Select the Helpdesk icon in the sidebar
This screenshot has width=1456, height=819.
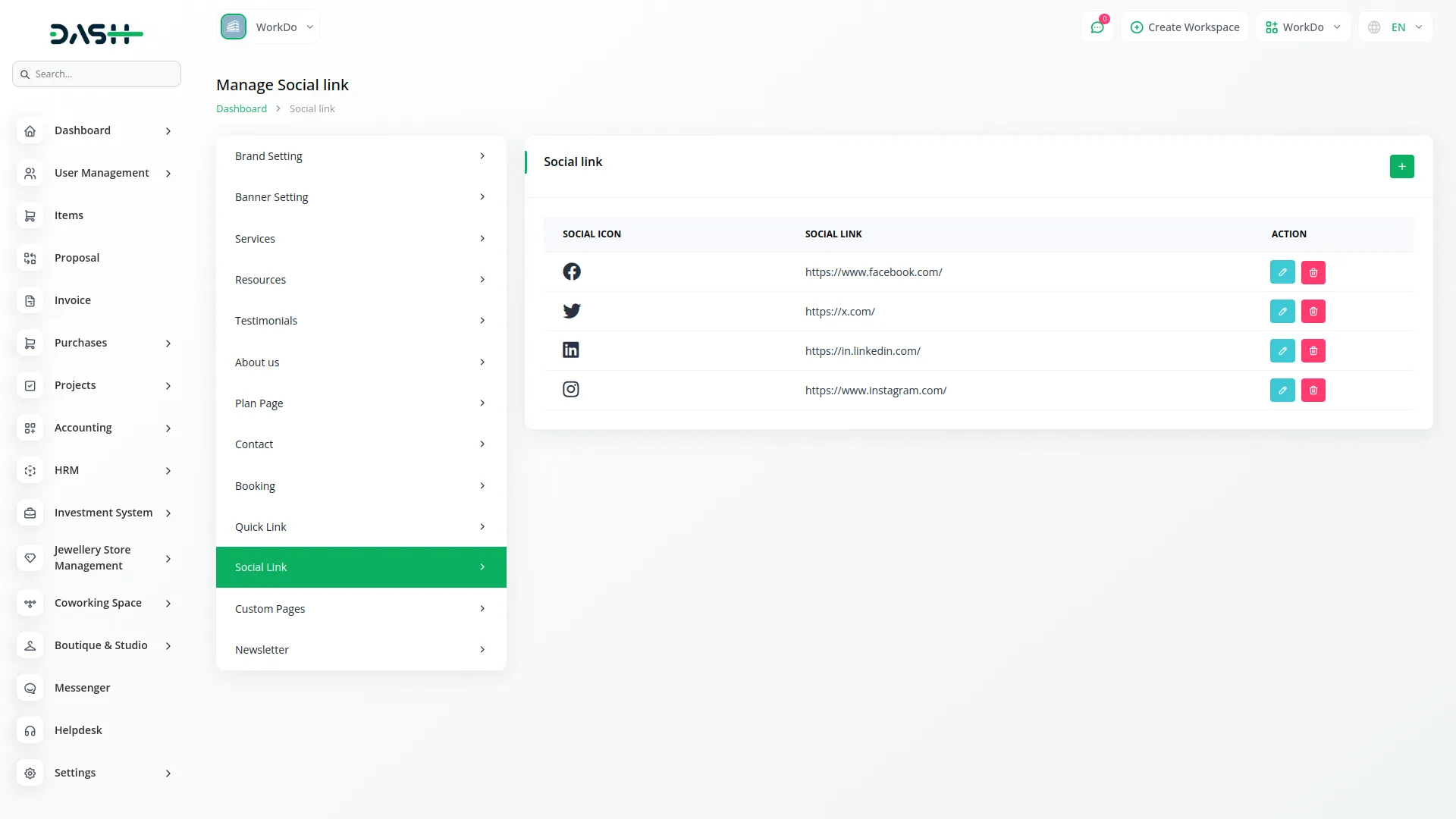click(x=30, y=730)
